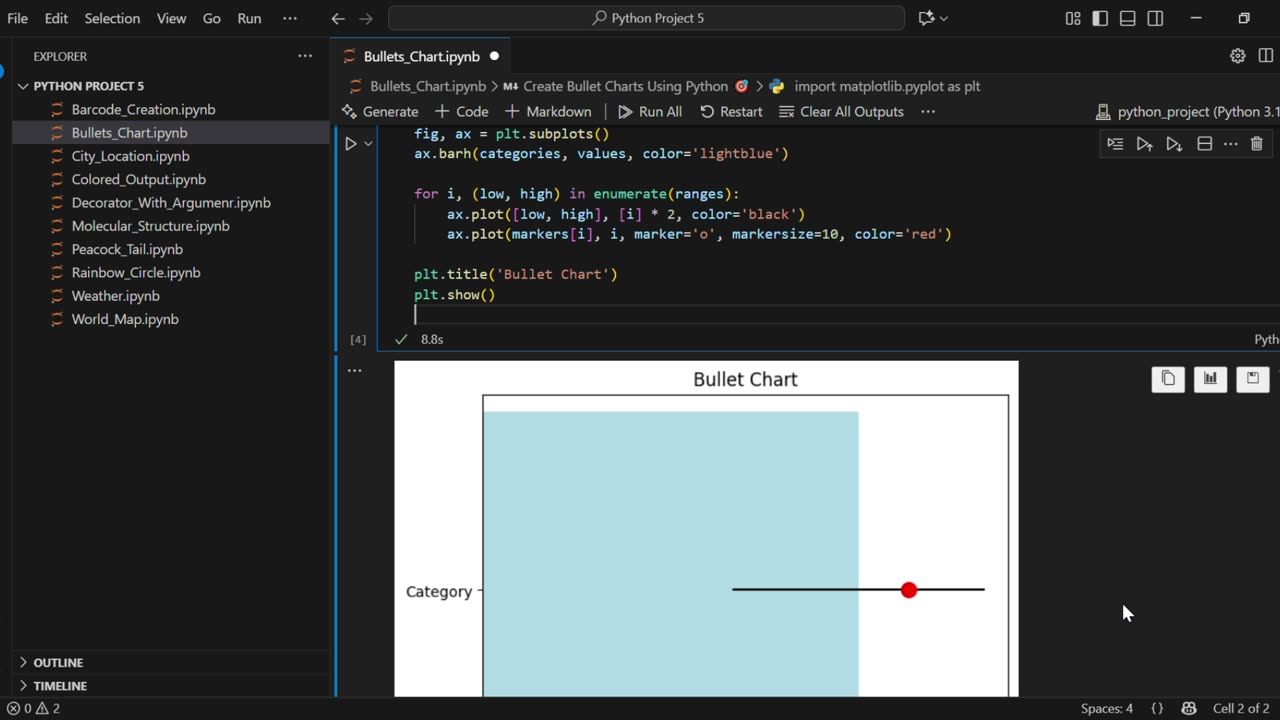Show more menus via title bar ellipsis
The width and height of the screenshot is (1280, 720).
pos(290,18)
